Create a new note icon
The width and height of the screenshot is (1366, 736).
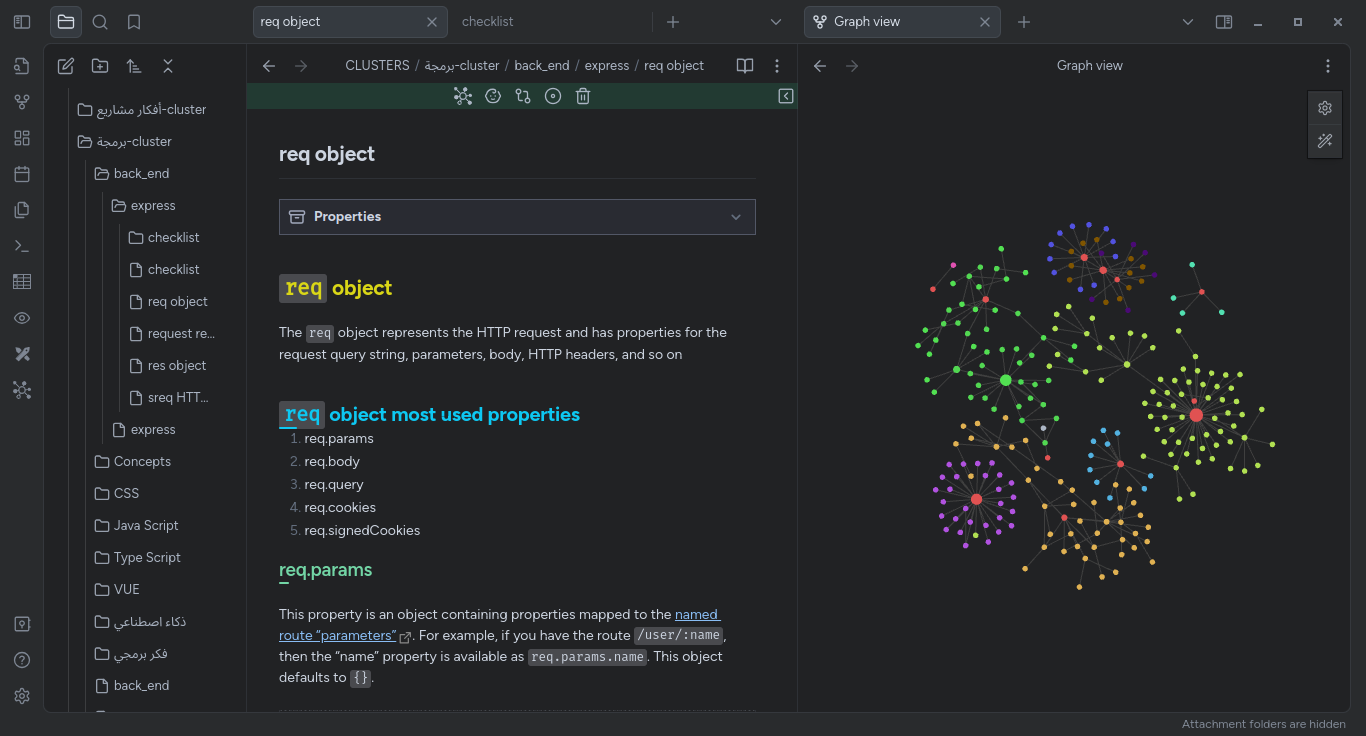[66, 66]
